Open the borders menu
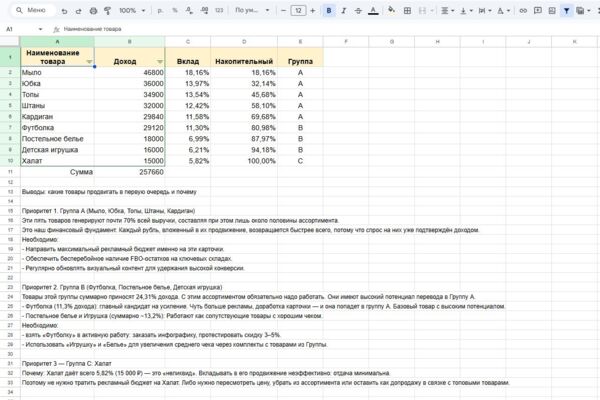This screenshot has height=400, width=600. tap(408, 11)
